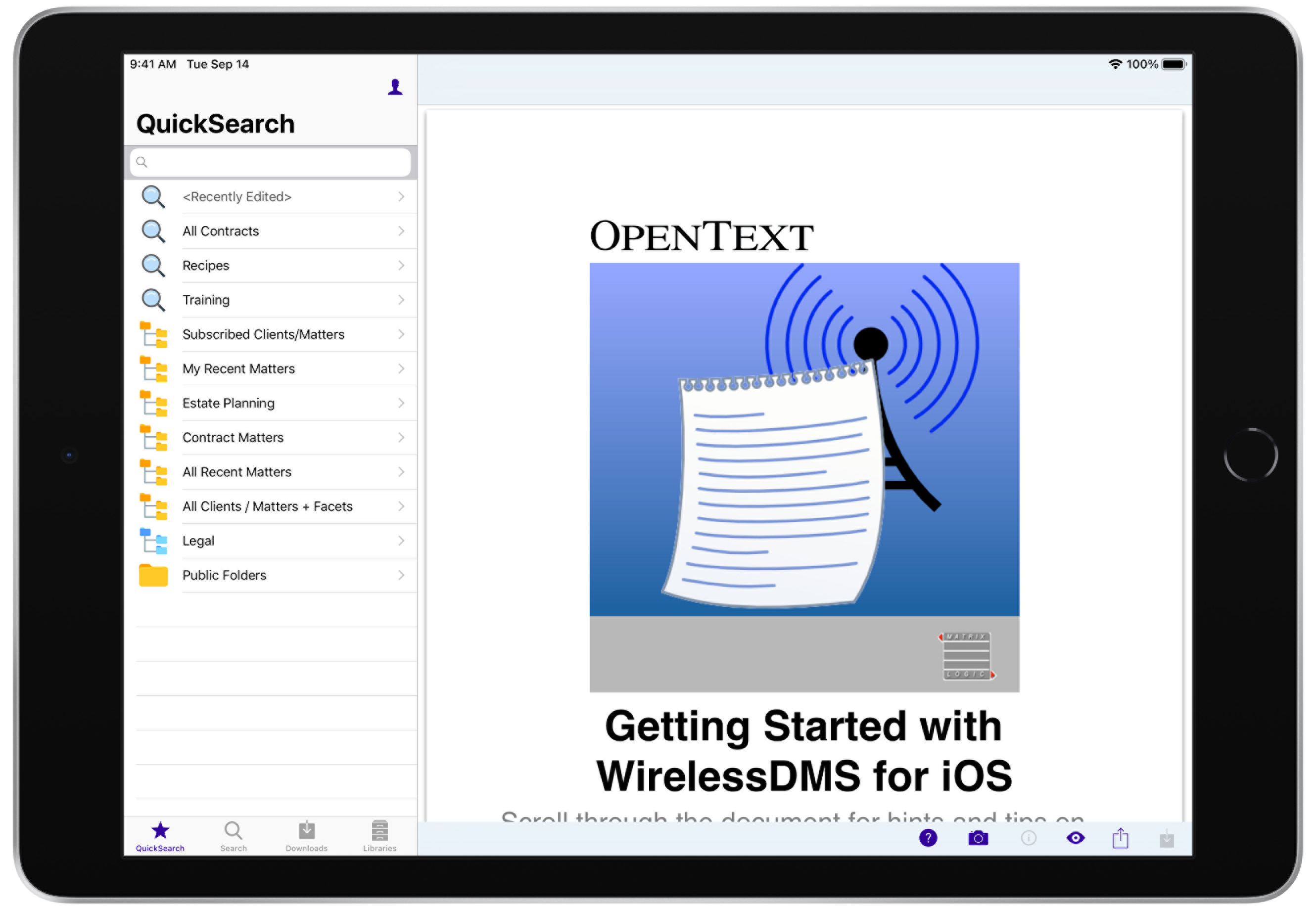Viewport: 1316px width, 910px height.
Task: Click folder tree icon for All Recent Matters
Action: pyautogui.click(x=153, y=472)
